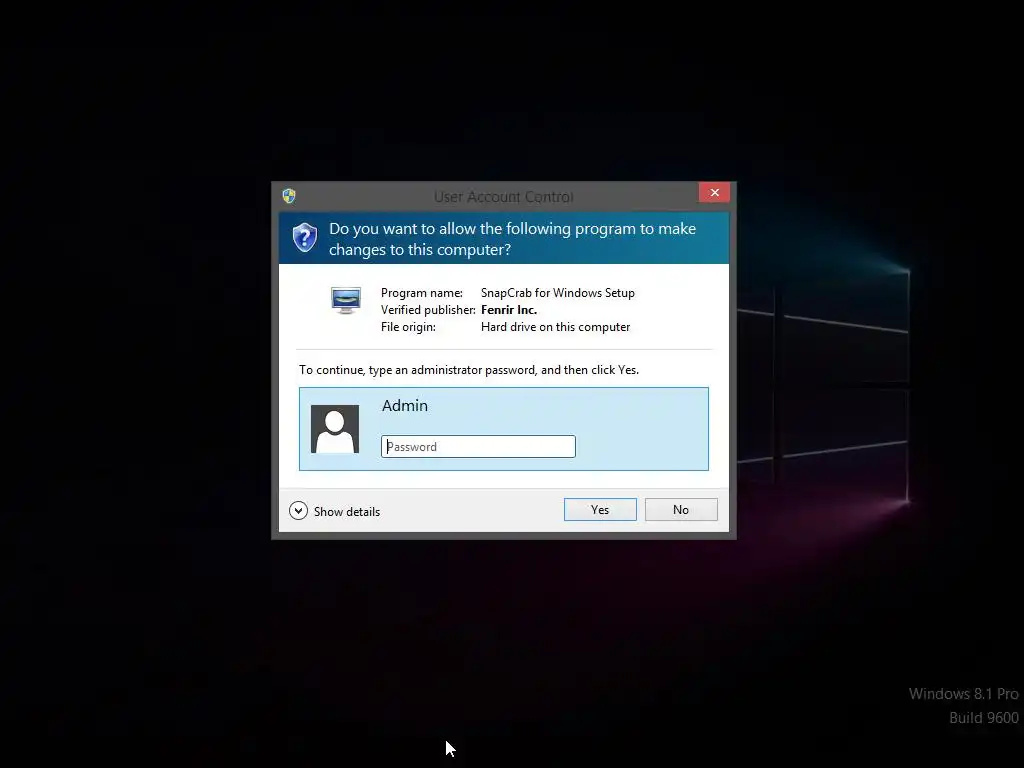Viewport: 1024px width, 768px height.
Task: Click the 'User Account Control' title text
Action: (504, 197)
